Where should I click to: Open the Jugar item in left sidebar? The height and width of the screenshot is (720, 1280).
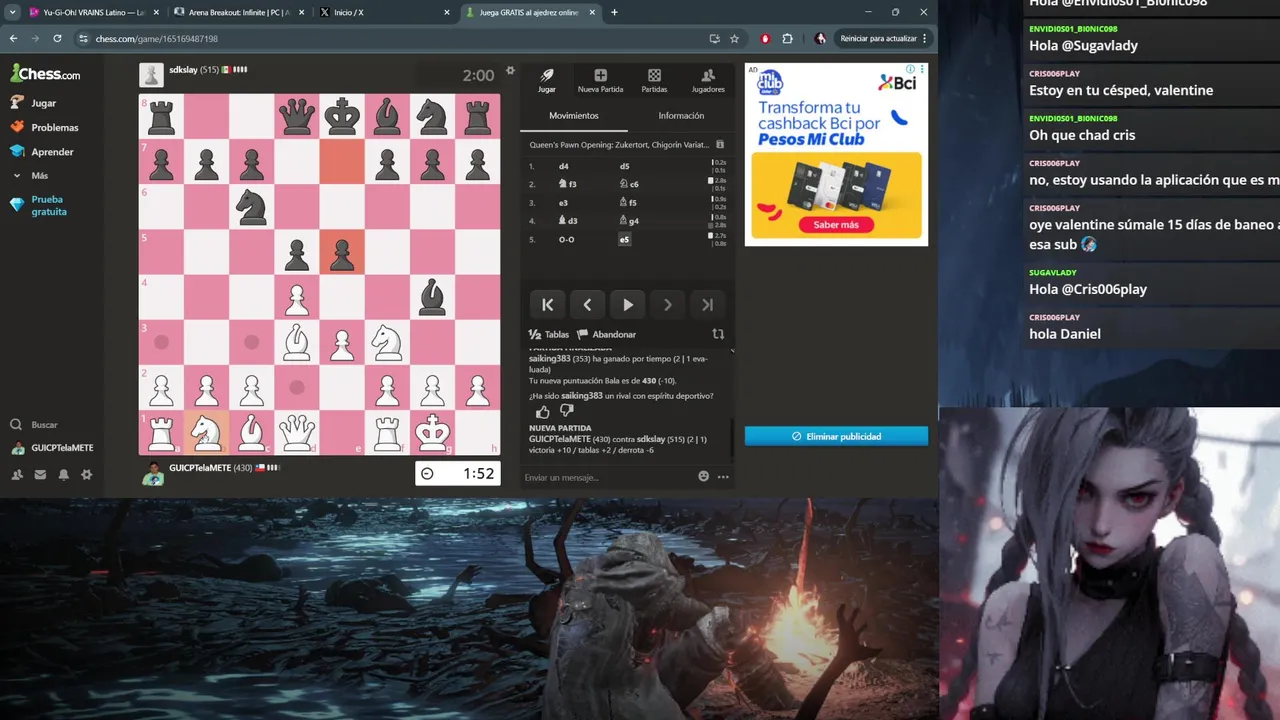[33, 103]
